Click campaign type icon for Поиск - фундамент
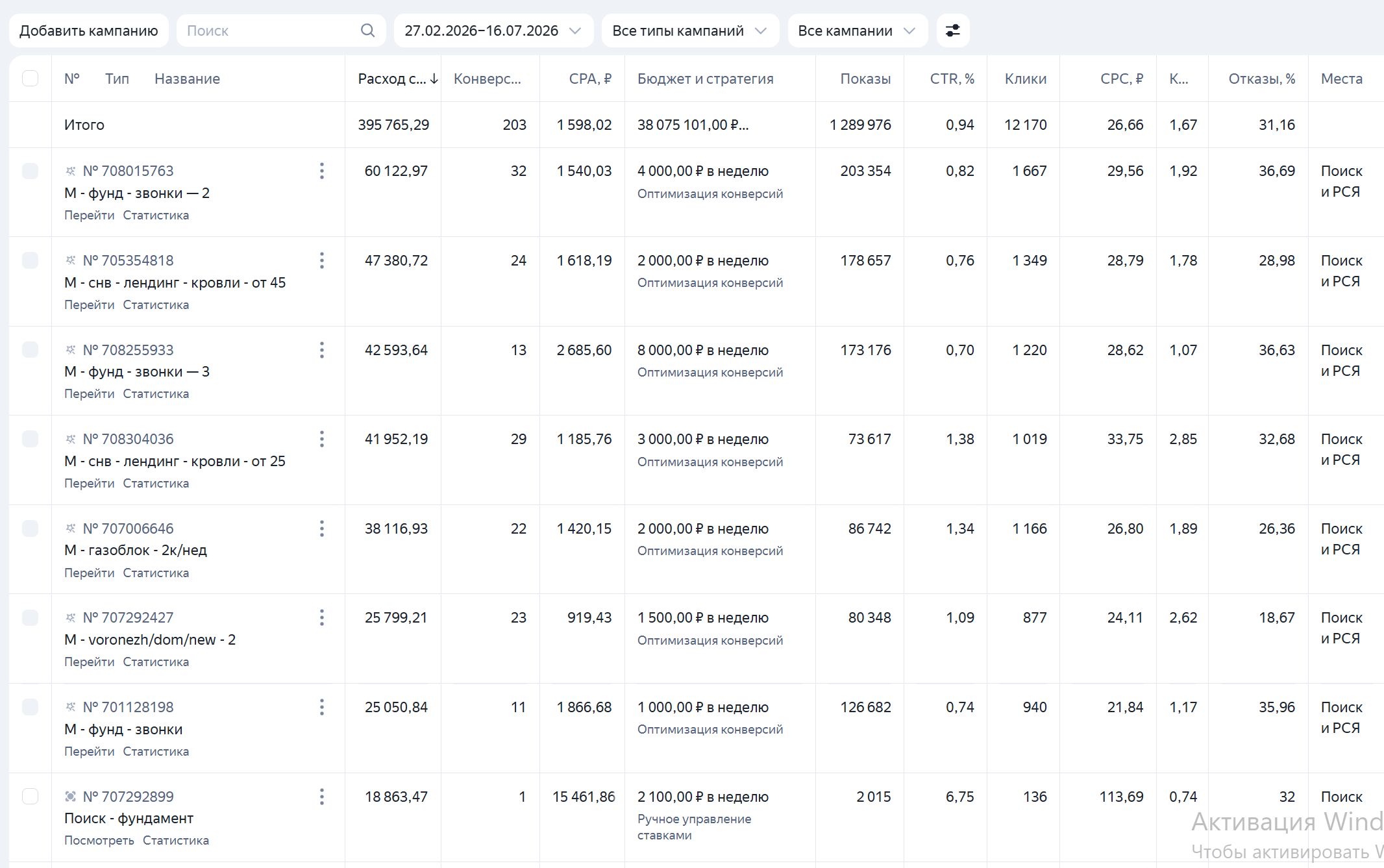The width and height of the screenshot is (1384, 868). click(71, 797)
